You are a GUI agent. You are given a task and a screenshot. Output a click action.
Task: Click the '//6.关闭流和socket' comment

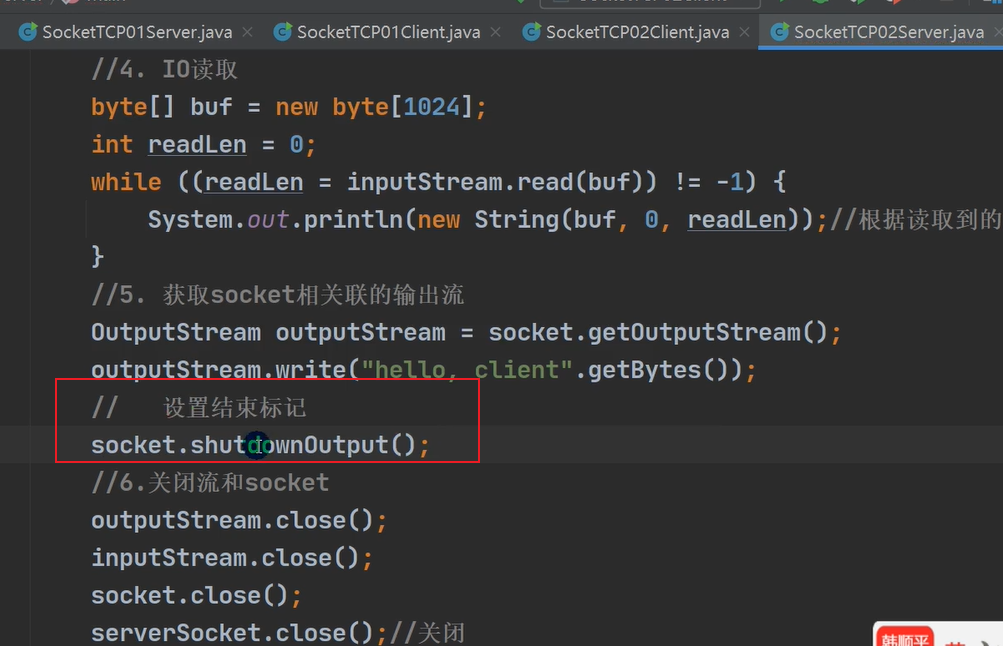(x=210, y=482)
